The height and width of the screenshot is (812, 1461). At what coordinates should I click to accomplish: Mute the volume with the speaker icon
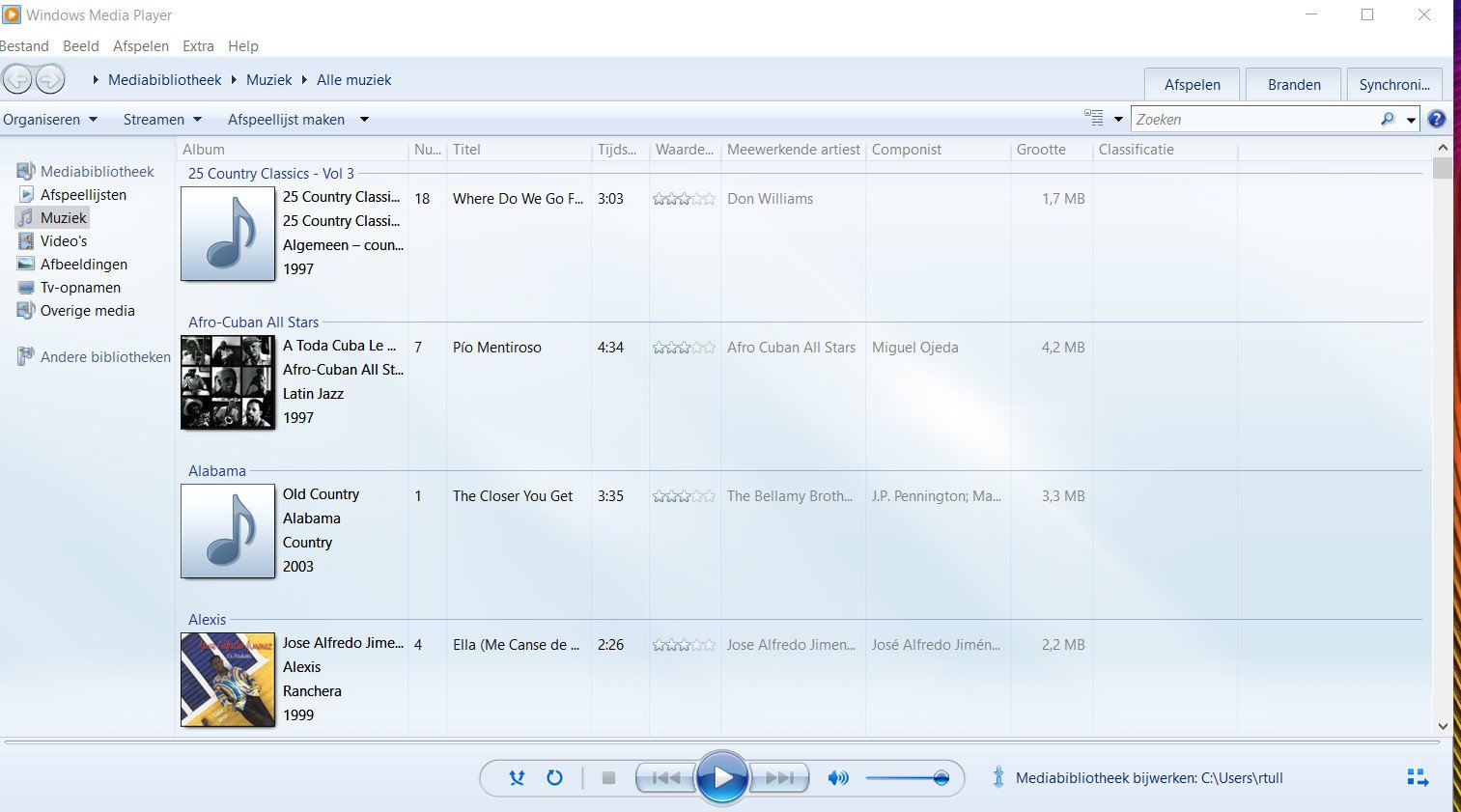tap(838, 778)
